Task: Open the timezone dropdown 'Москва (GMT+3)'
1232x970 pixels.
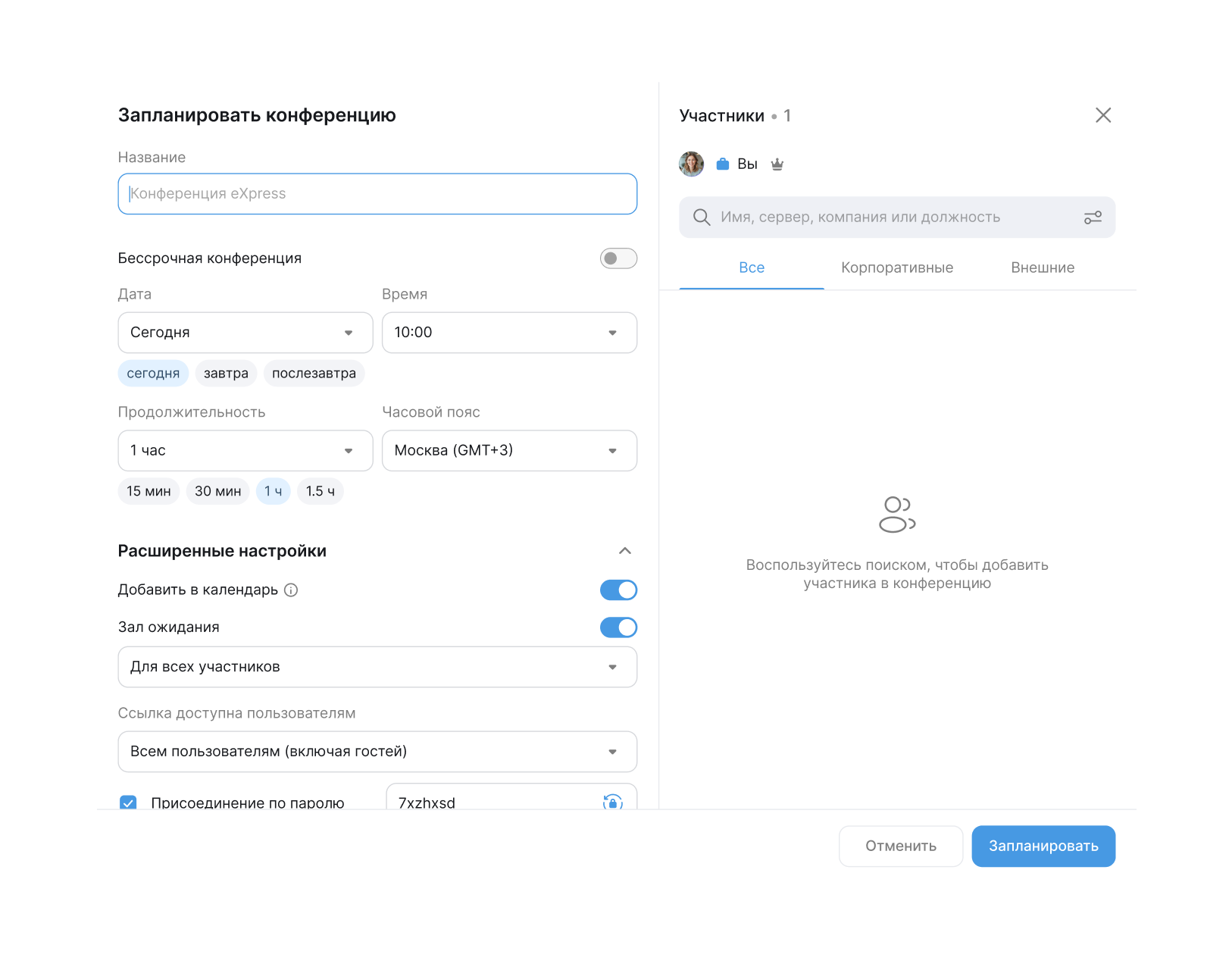Action: pos(509,451)
